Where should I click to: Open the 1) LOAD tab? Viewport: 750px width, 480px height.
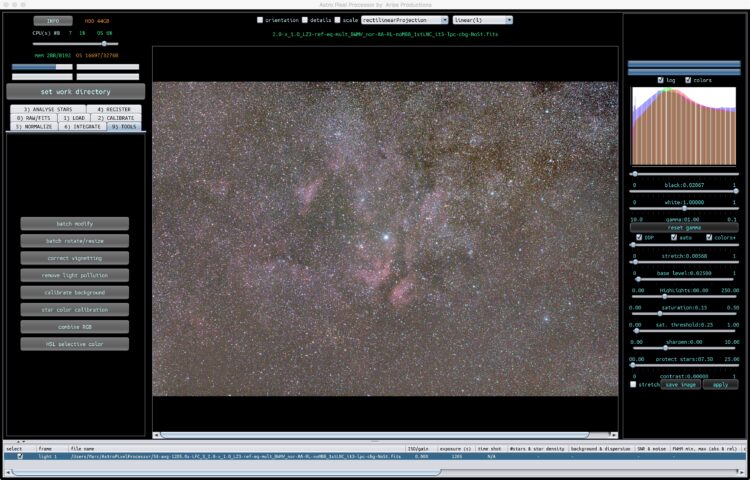pos(74,118)
